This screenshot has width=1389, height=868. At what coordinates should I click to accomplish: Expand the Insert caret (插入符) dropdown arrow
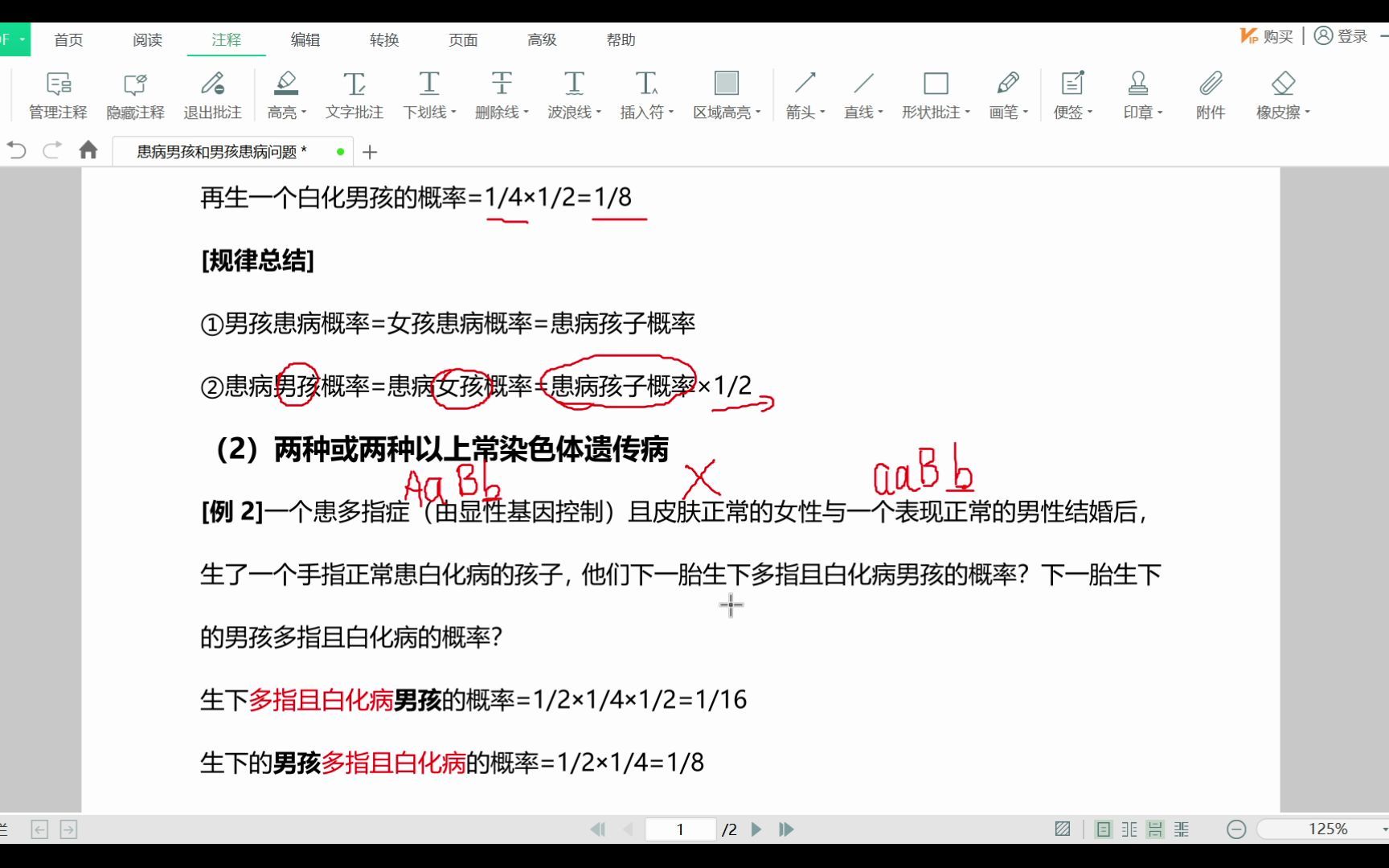(671, 113)
